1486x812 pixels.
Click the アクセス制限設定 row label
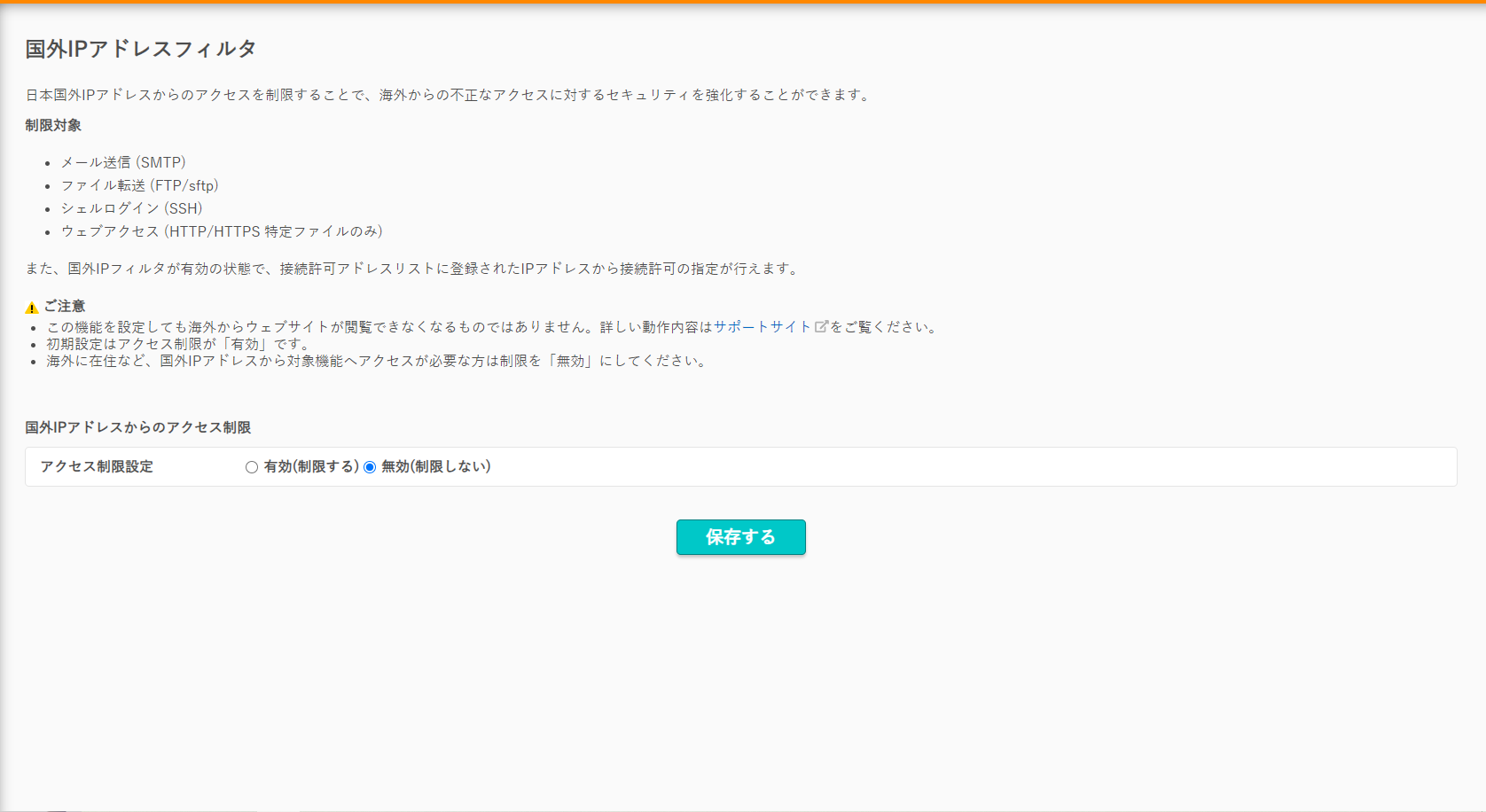pyautogui.click(x=97, y=467)
